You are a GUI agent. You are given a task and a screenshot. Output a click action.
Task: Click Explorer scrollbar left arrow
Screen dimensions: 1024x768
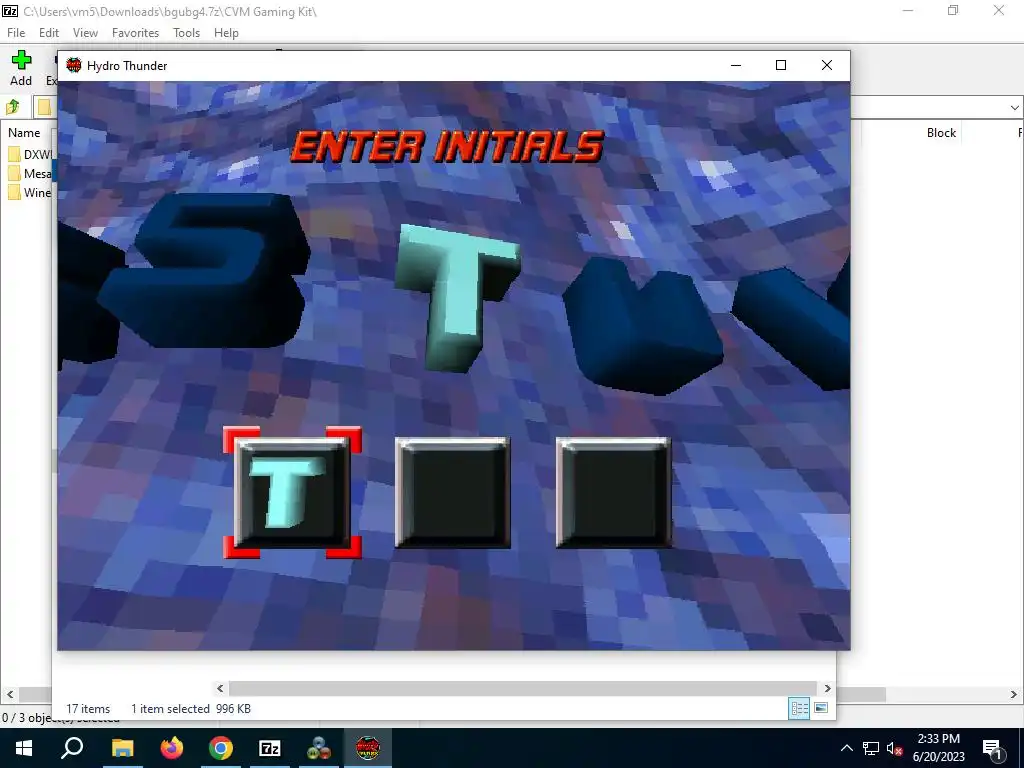click(220, 688)
